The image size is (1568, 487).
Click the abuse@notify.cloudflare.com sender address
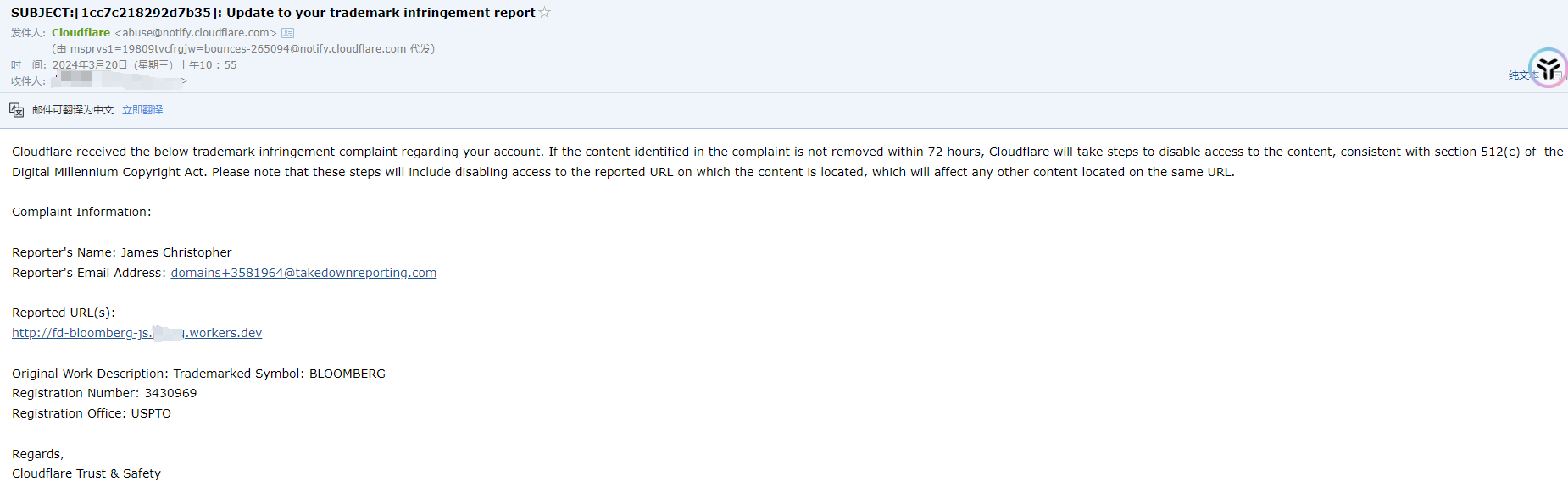tap(196, 33)
